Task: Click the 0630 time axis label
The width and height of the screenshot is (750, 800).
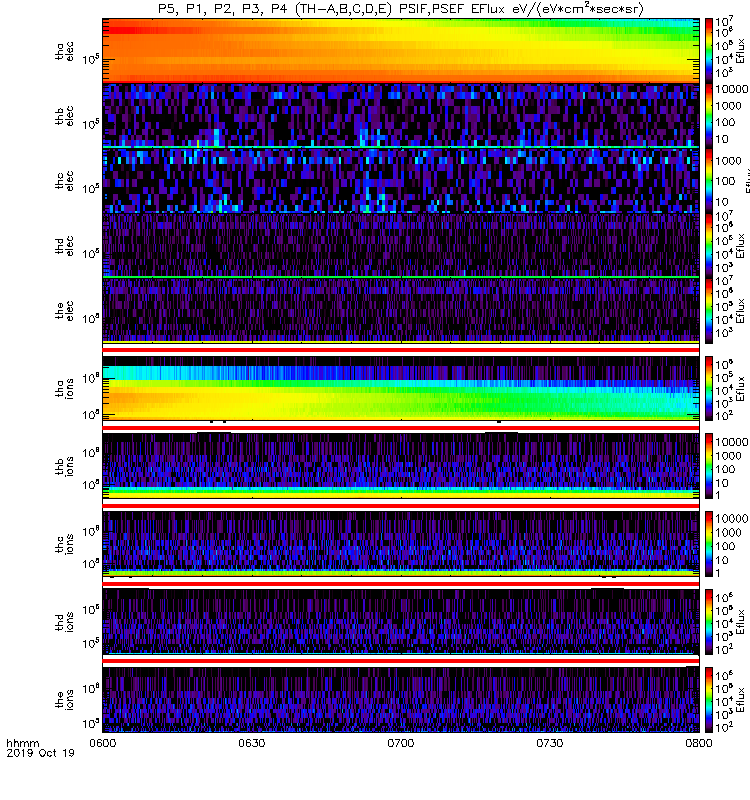Action: [x=252, y=743]
